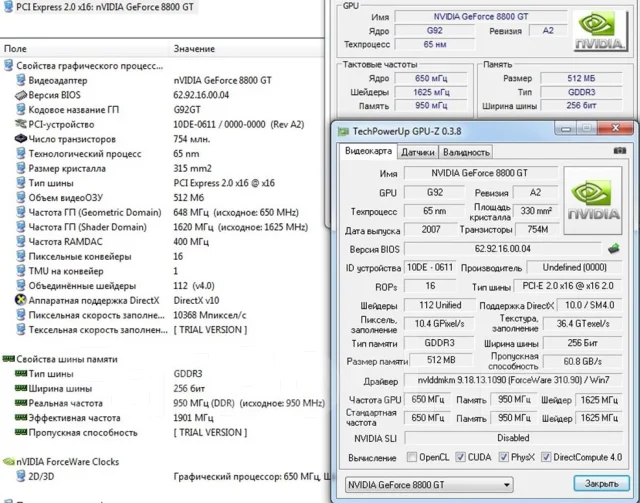Image resolution: width=640 pixels, height=503 pixels.
Task: Click the DirectX icon beside Аппаратная поддержка DirectX
Action: [21, 300]
